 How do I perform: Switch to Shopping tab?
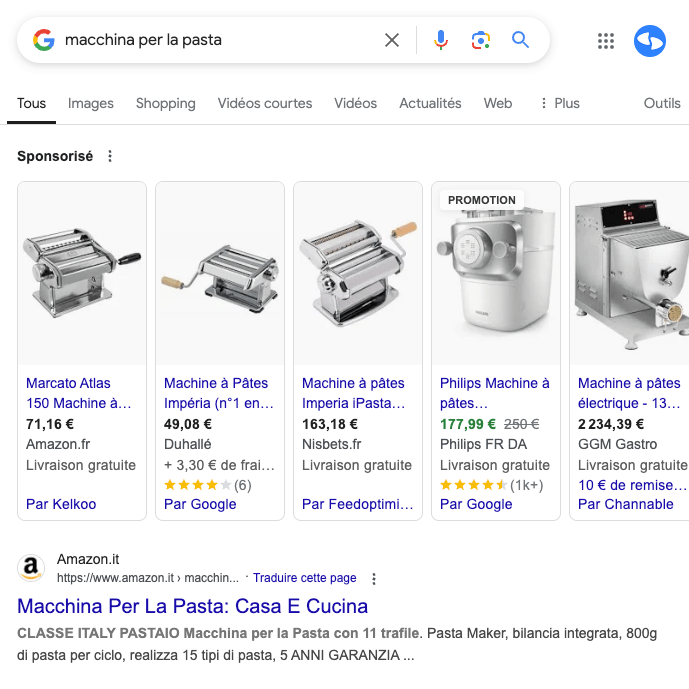tap(166, 103)
